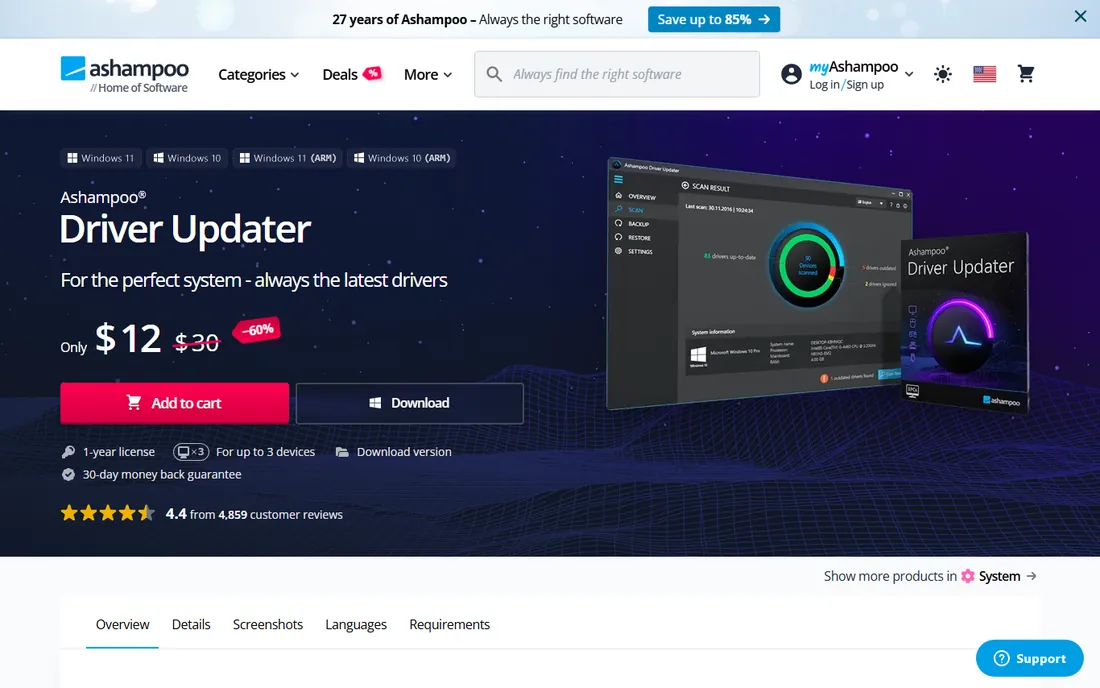1100x688 pixels.
Task: Click the star rating icons
Action: [108, 513]
